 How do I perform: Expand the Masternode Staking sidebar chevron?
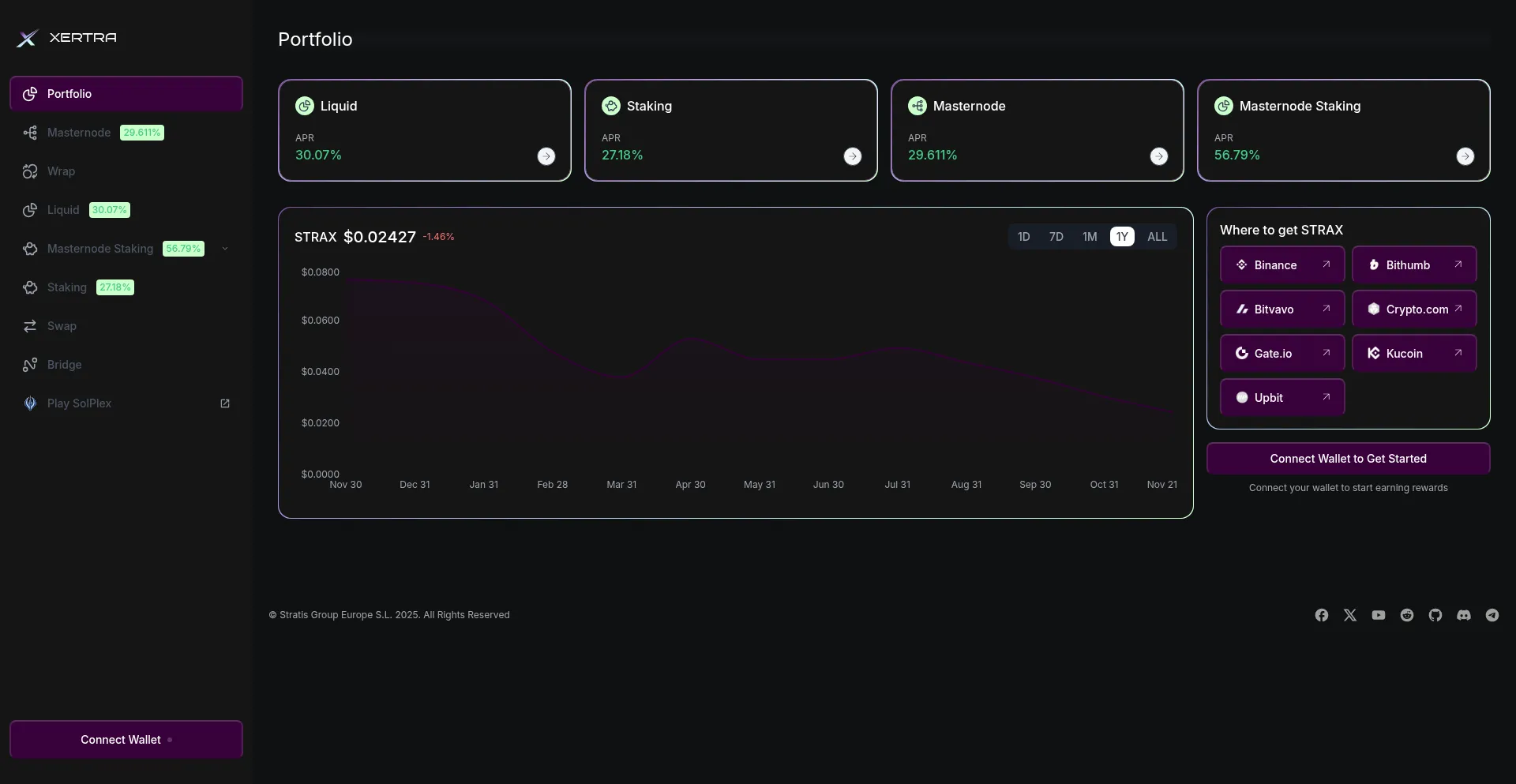pos(225,249)
